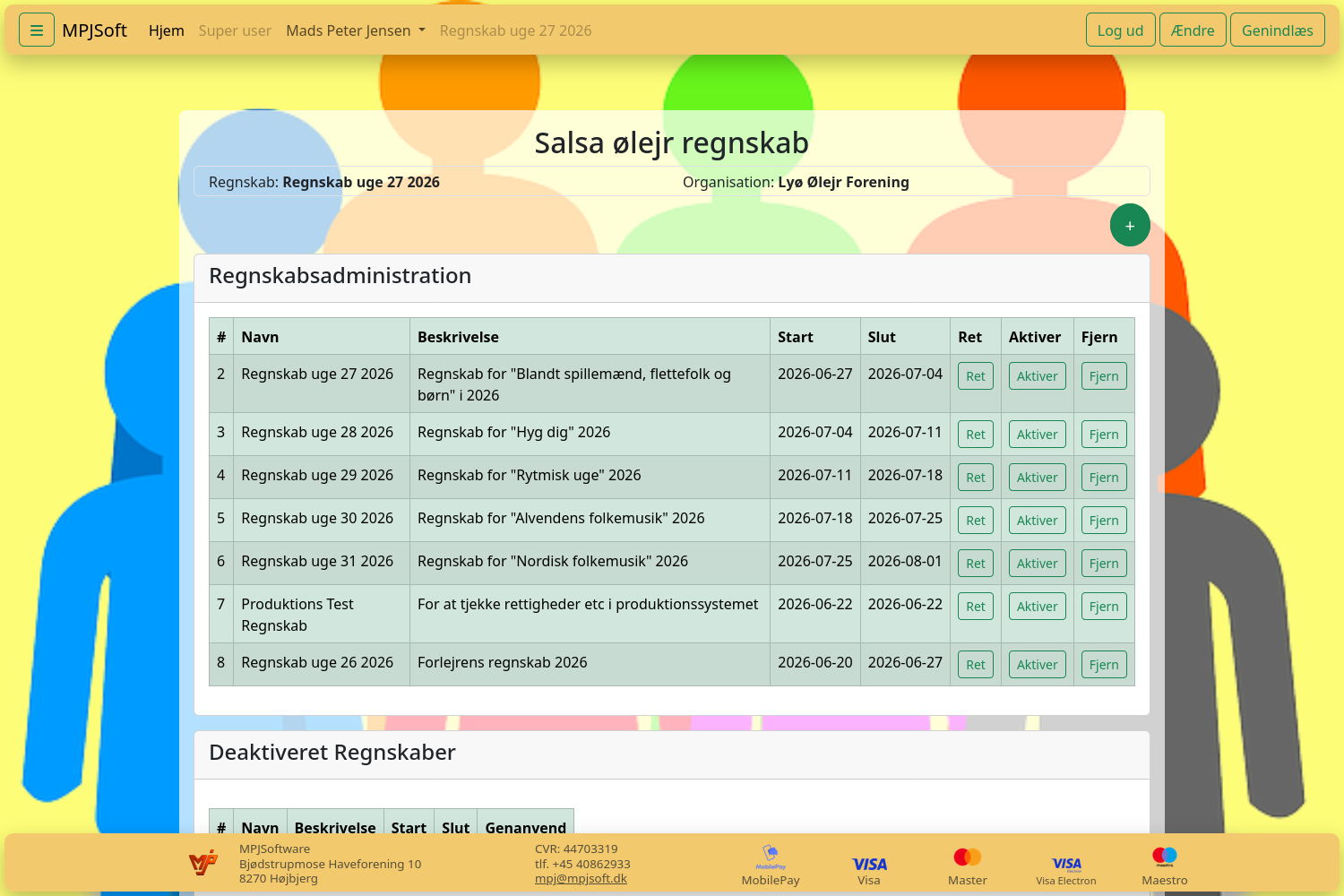The height and width of the screenshot is (896, 1344).
Task: Click Ret for Regnskab uge 26 2026
Action: (976, 665)
